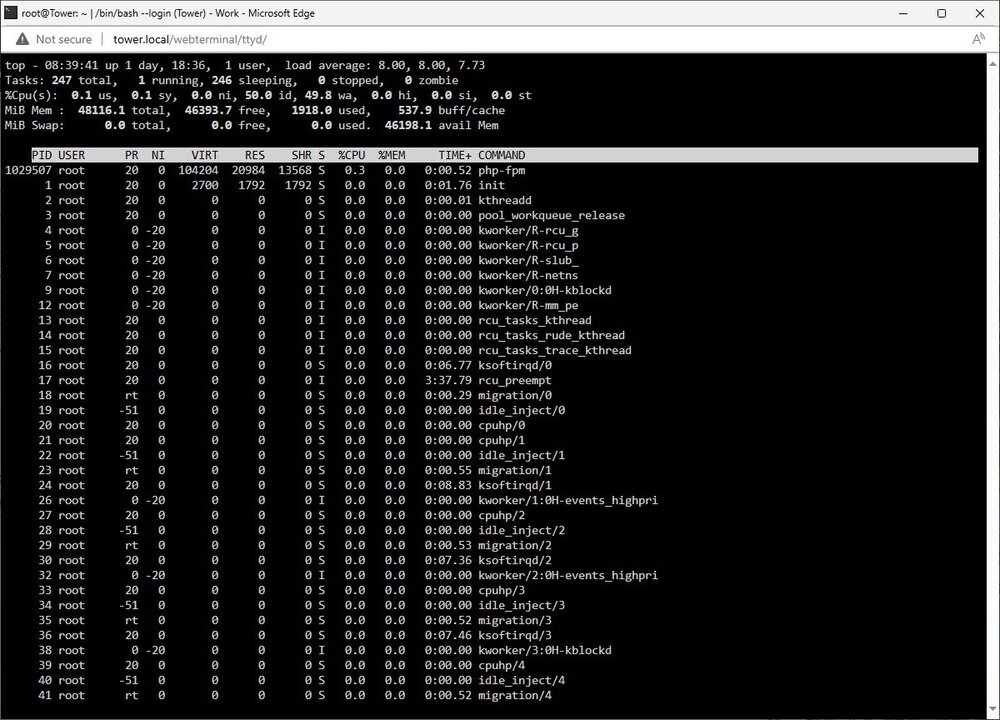Viewport: 1000px width, 720px height.
Task: Click the %CPU column header
Action: pyautogui.click(x=351, y=155)
